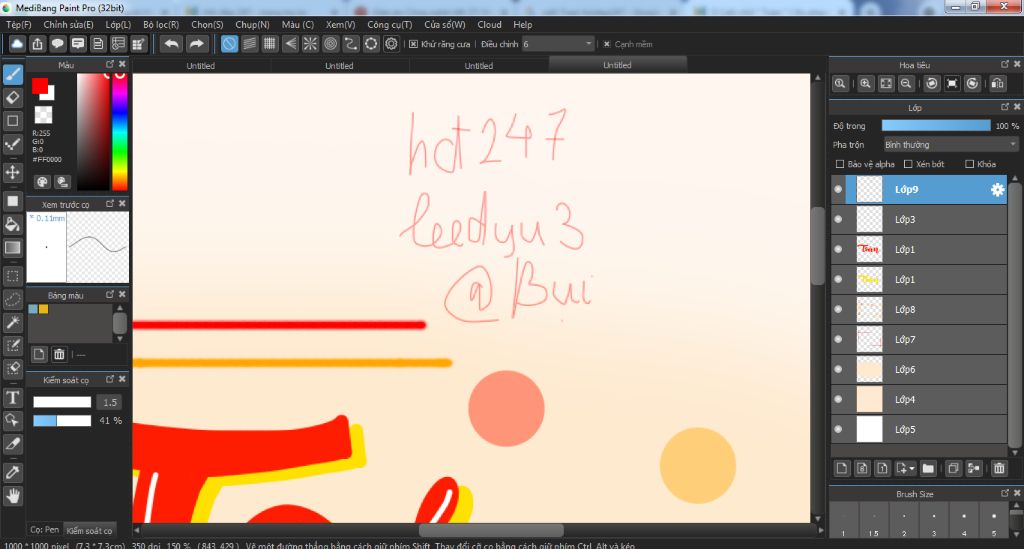Hide the Lớp8 layer
Viewport: 1024px width, 549px height.
pyautogui.click(x=839, y=309)
